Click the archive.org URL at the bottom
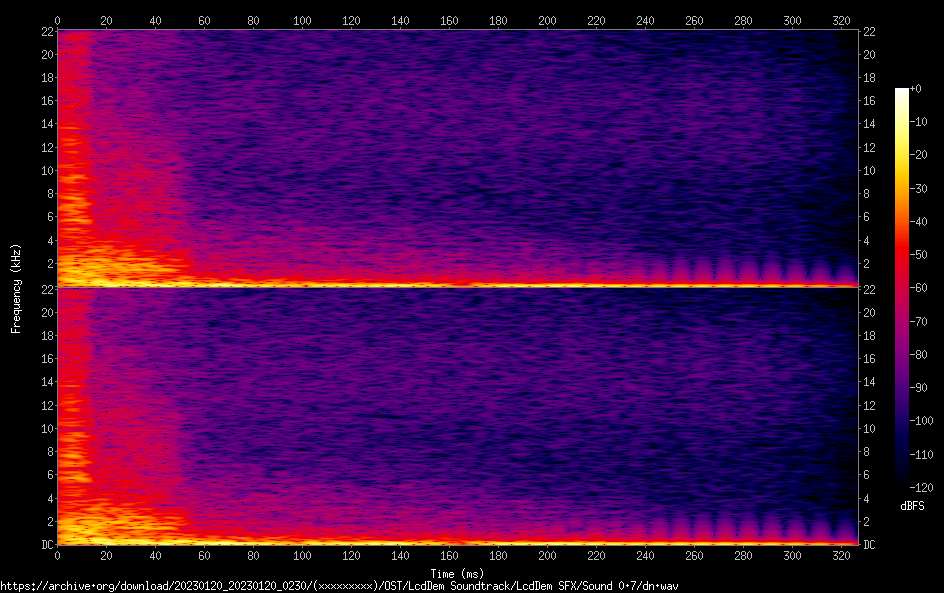This screenshot has width=944, height=593. (x=339, y=585)
